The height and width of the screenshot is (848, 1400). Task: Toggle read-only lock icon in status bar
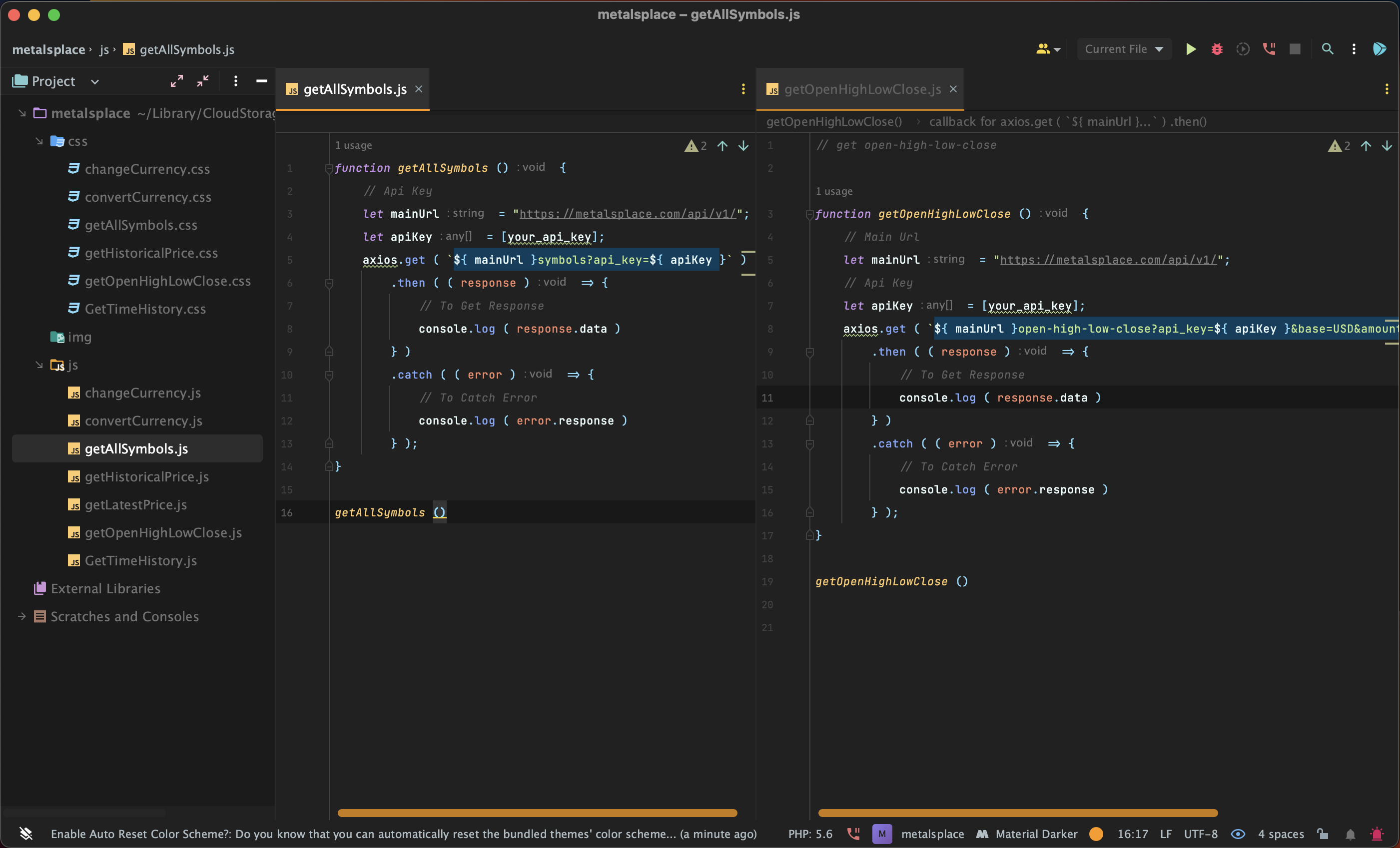point(1323,834)
